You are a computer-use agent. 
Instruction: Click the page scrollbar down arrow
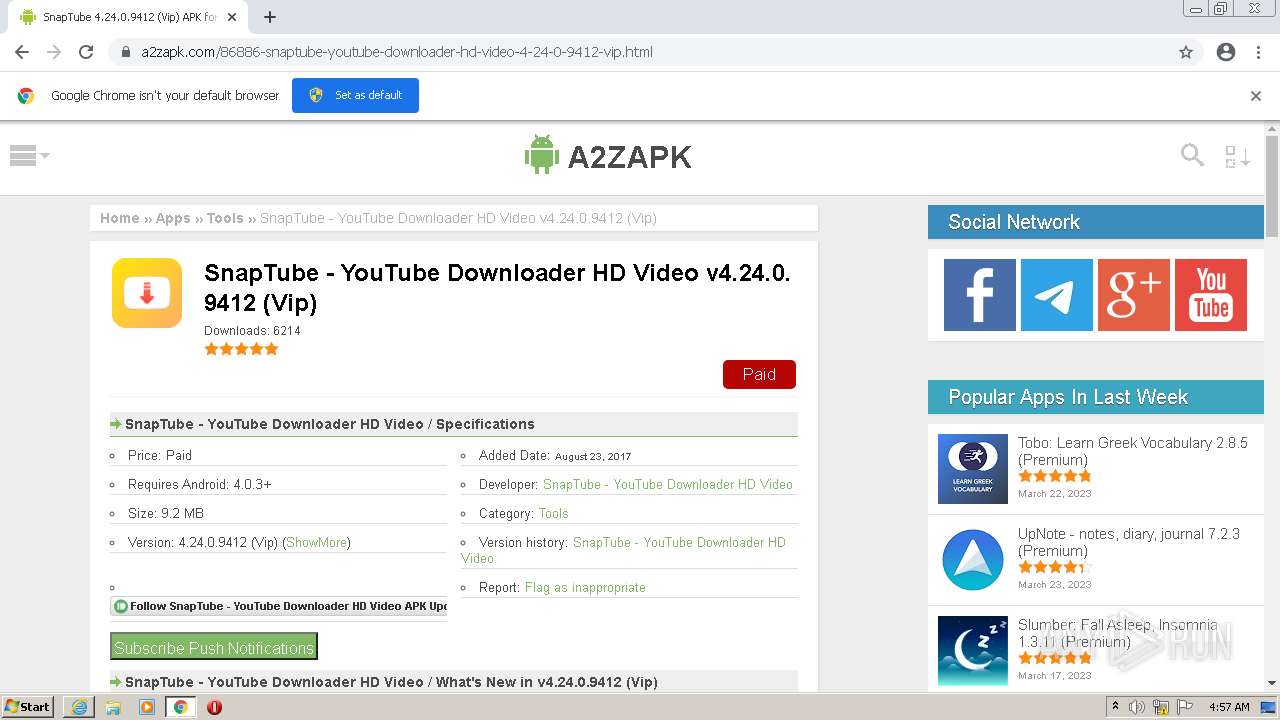tap(1272, 683)
